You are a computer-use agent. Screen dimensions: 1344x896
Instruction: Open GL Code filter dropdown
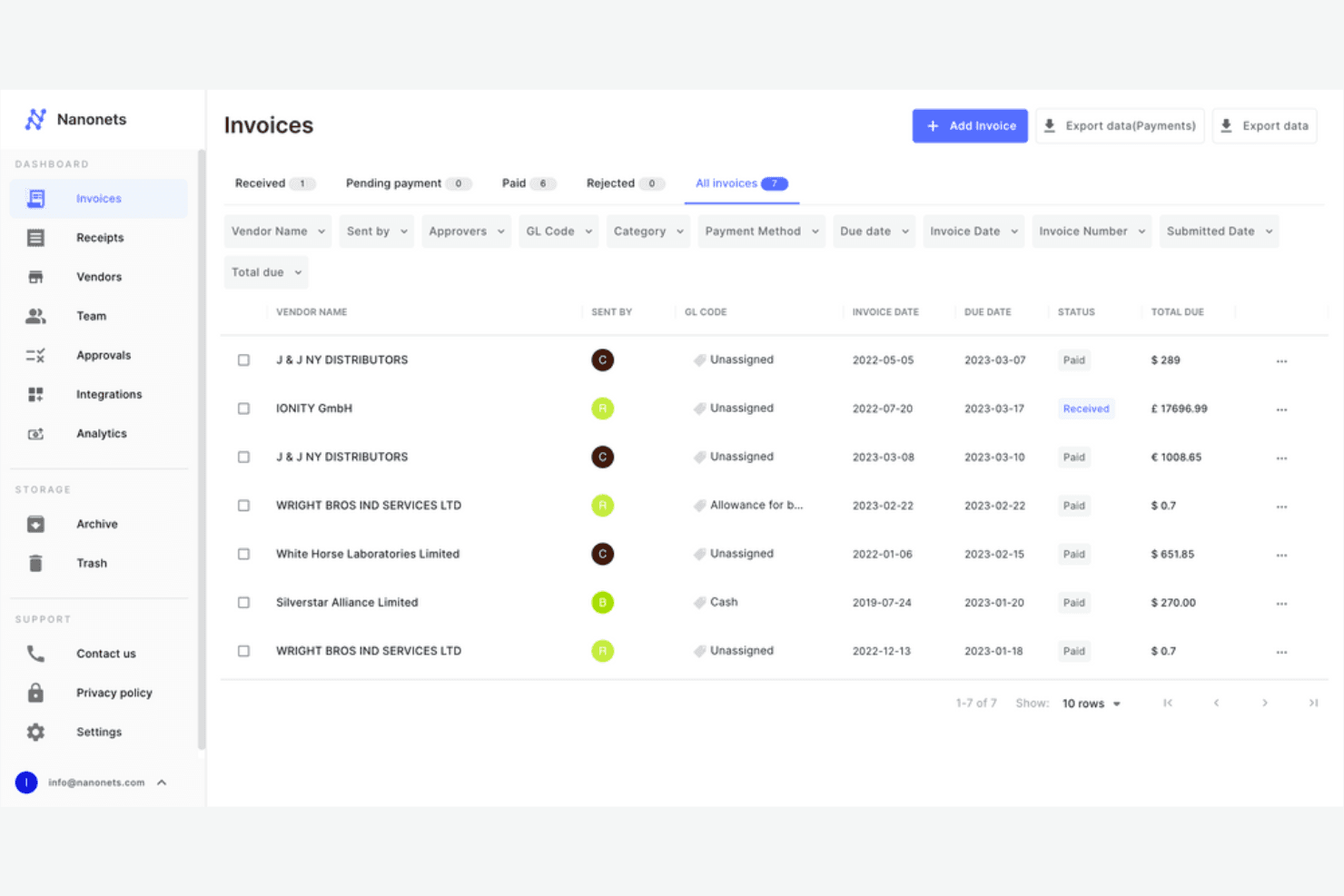[559, 231]
